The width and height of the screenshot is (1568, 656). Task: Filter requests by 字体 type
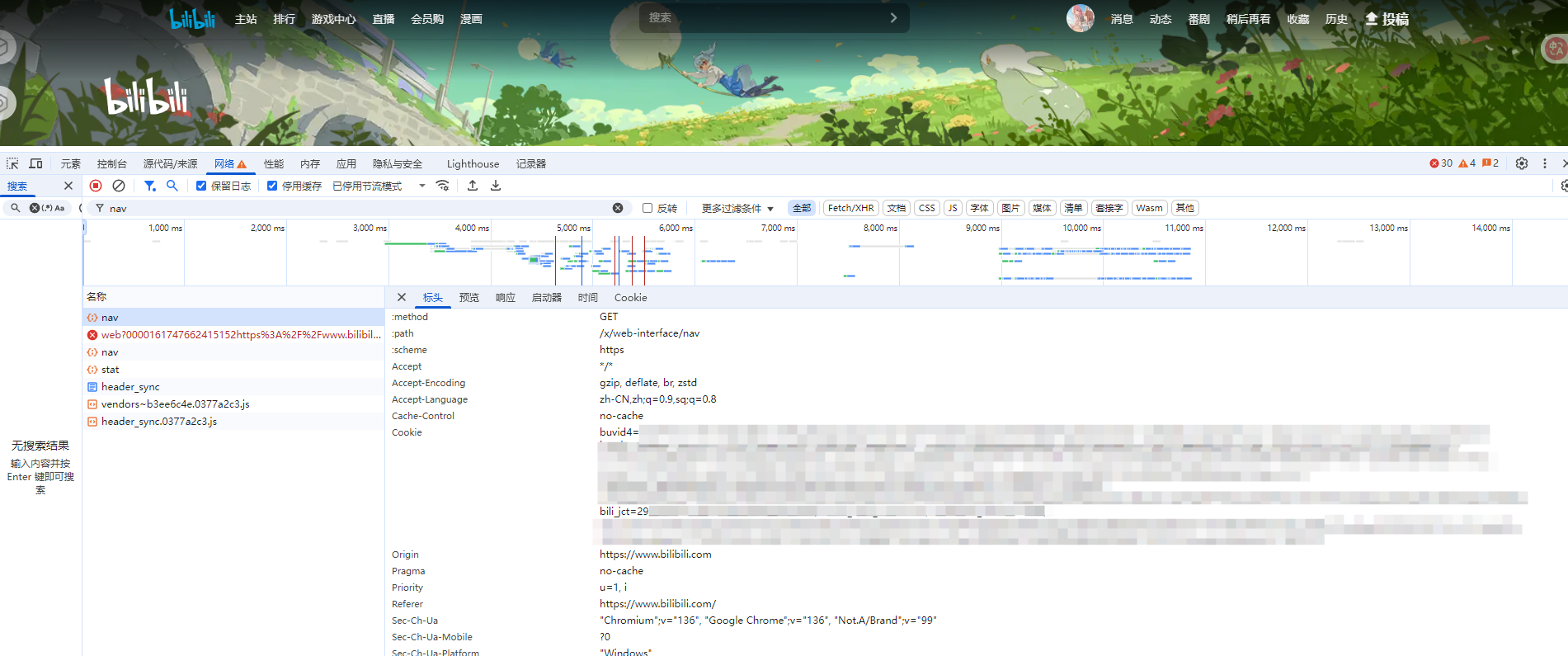pos(980,208)
